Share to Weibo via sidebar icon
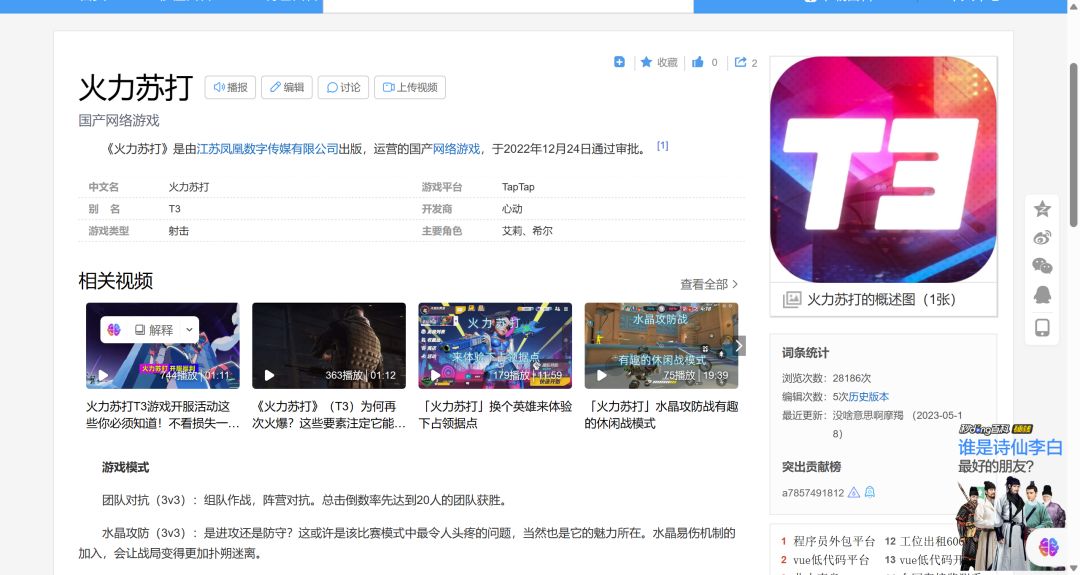Image resolution: width=1080 pixels, height=575 pixels. pyautogui.click(x=1042, y=238)
